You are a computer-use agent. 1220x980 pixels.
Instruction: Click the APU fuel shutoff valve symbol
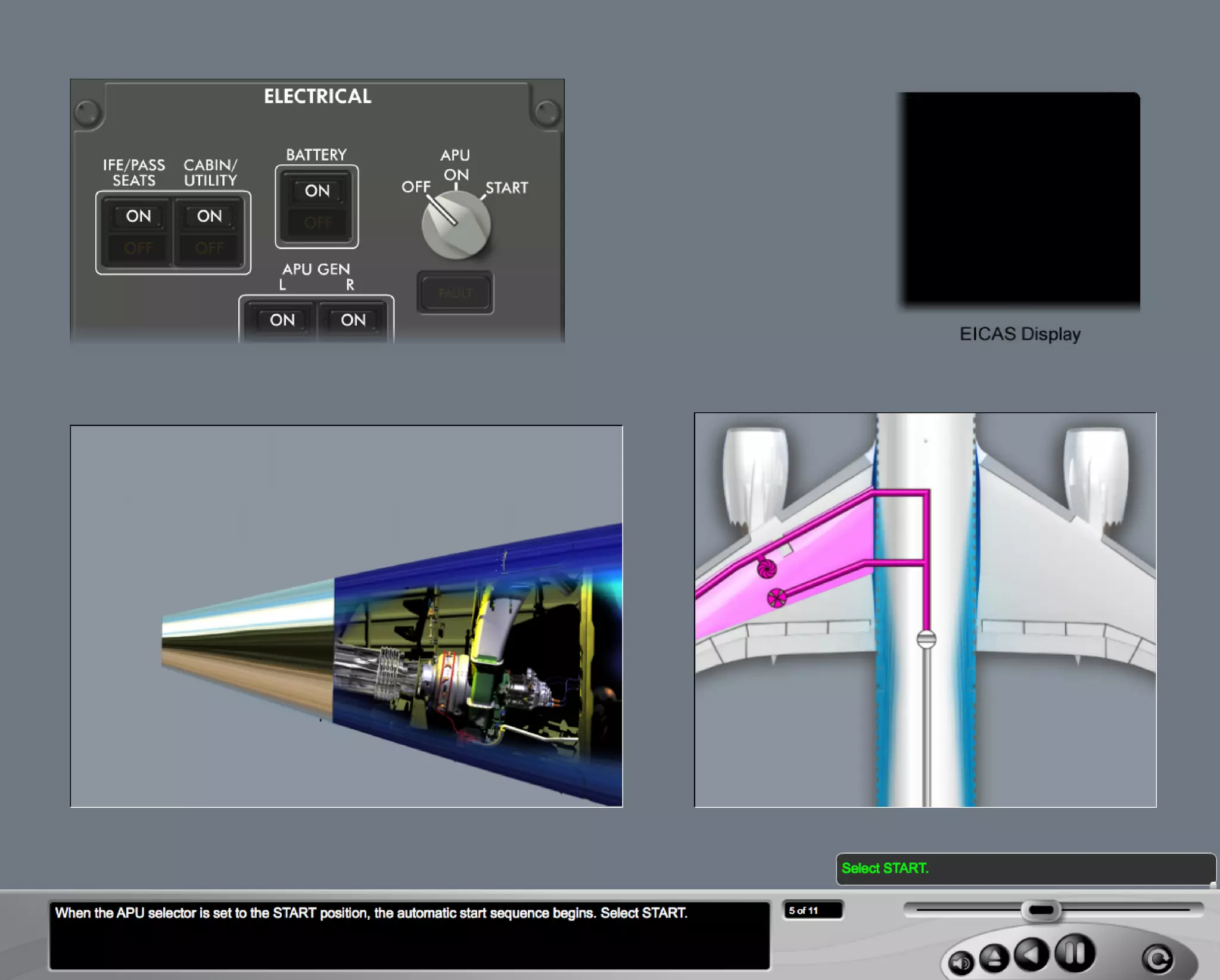click(926, 639)
